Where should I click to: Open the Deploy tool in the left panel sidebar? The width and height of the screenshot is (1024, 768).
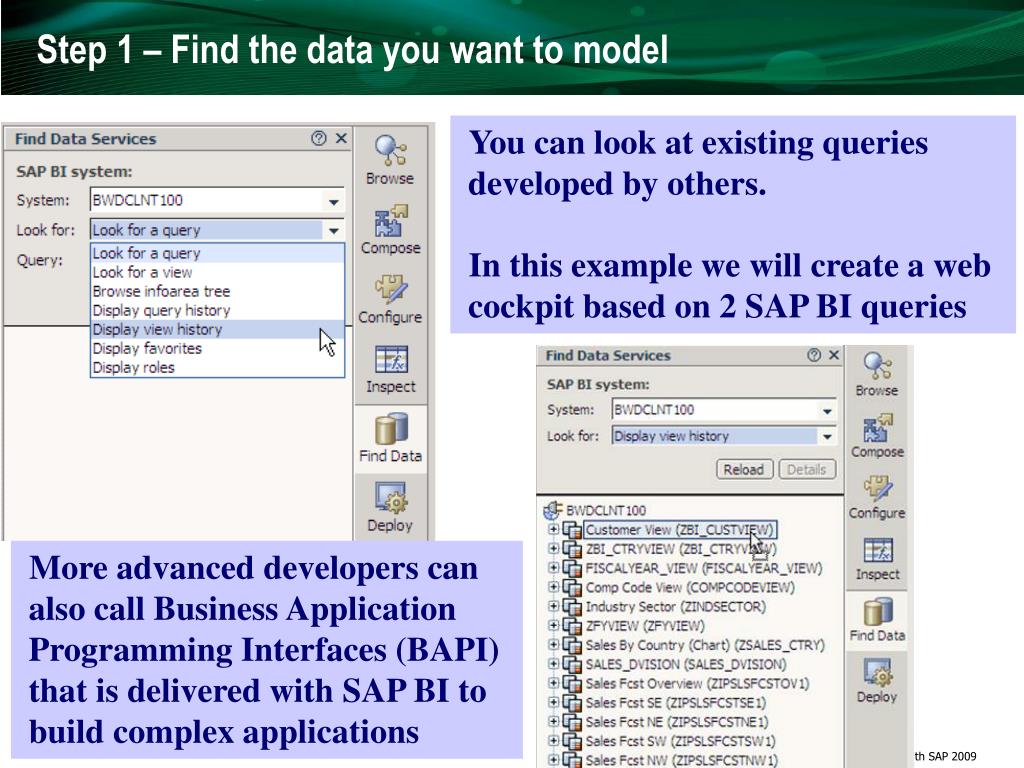[390, 507]
